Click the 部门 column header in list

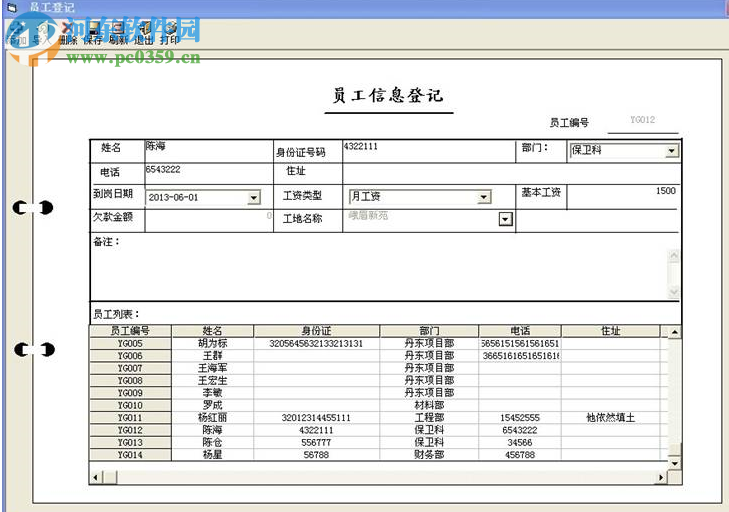click(429, 331)
